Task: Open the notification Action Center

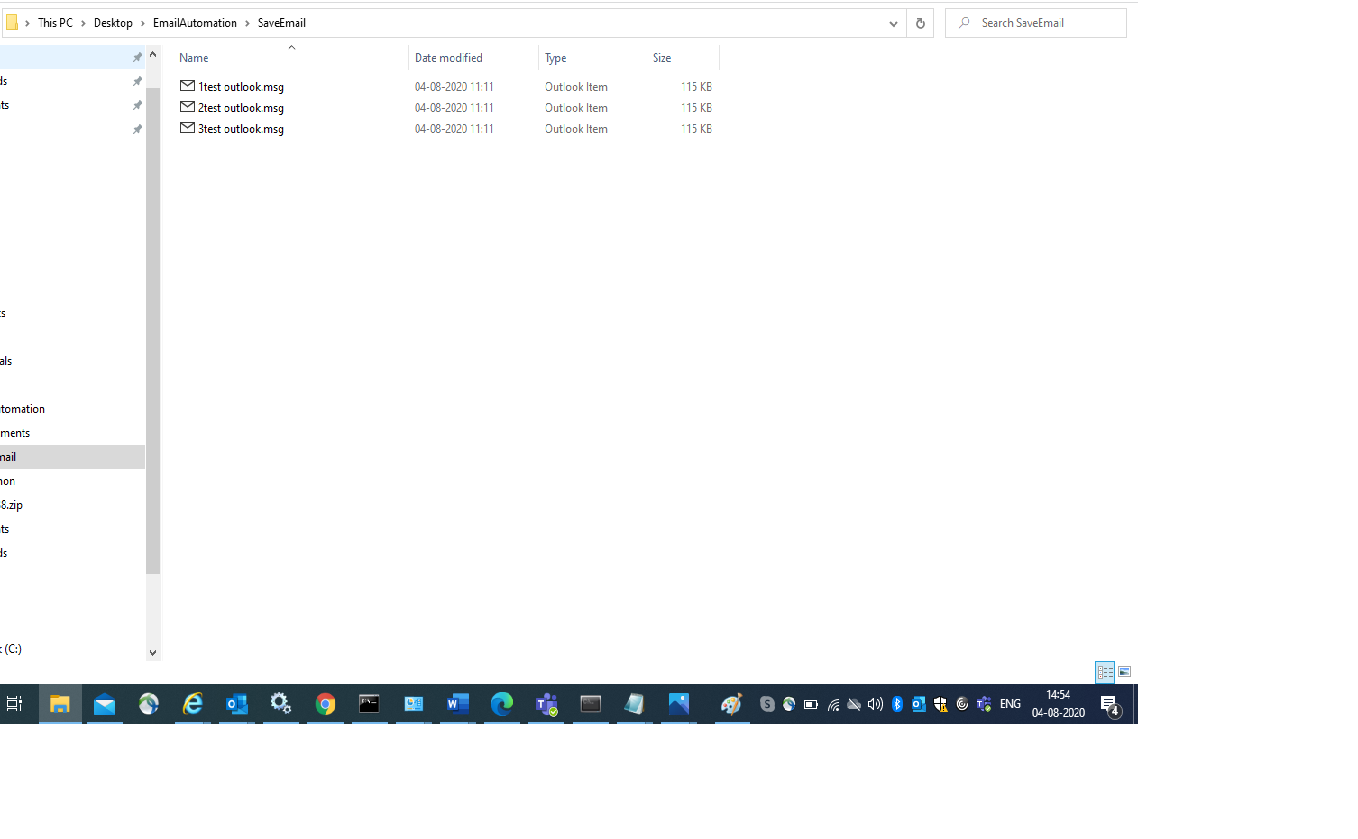Action: pyautogui.click(x=1109, y=705)
